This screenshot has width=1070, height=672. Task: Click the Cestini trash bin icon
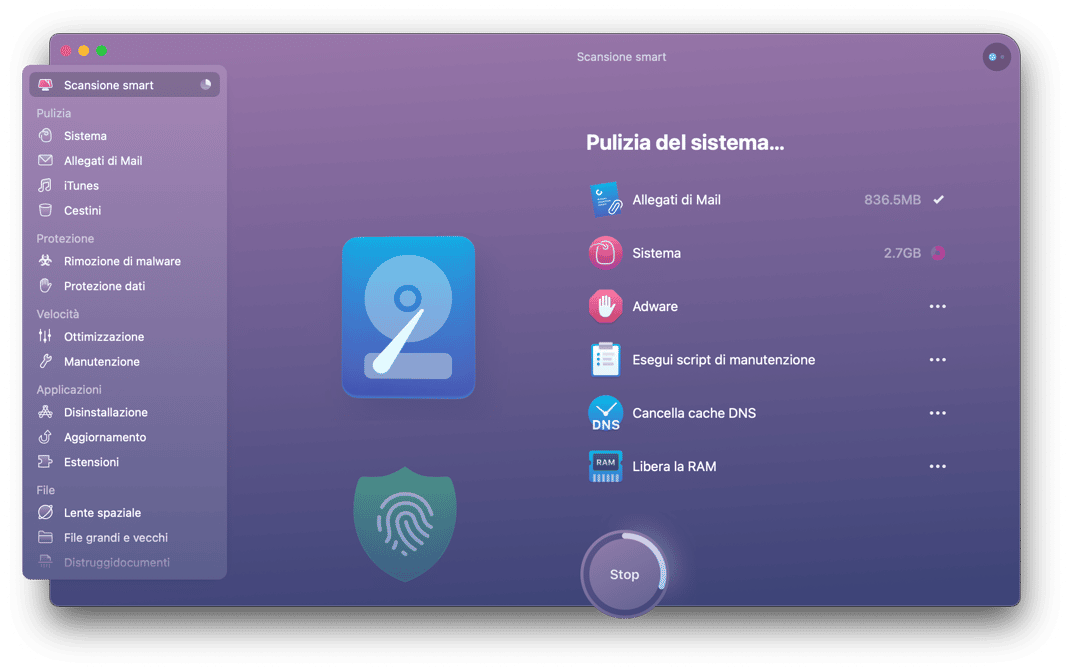pos(45,210)
